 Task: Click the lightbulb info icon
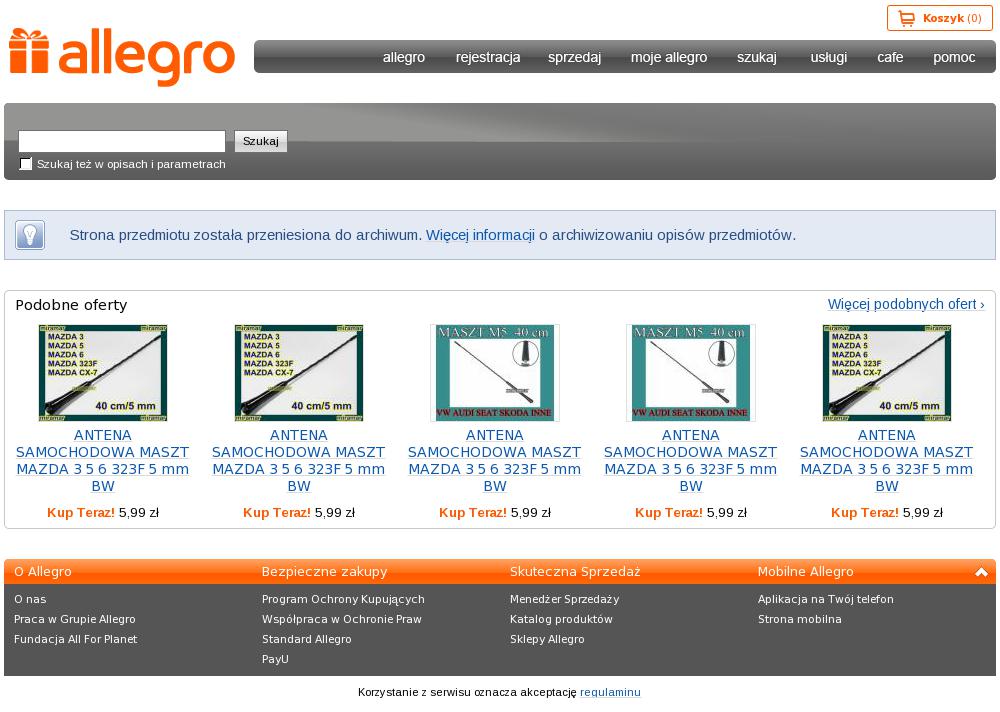pyautogui.click(x=30, y=235)
